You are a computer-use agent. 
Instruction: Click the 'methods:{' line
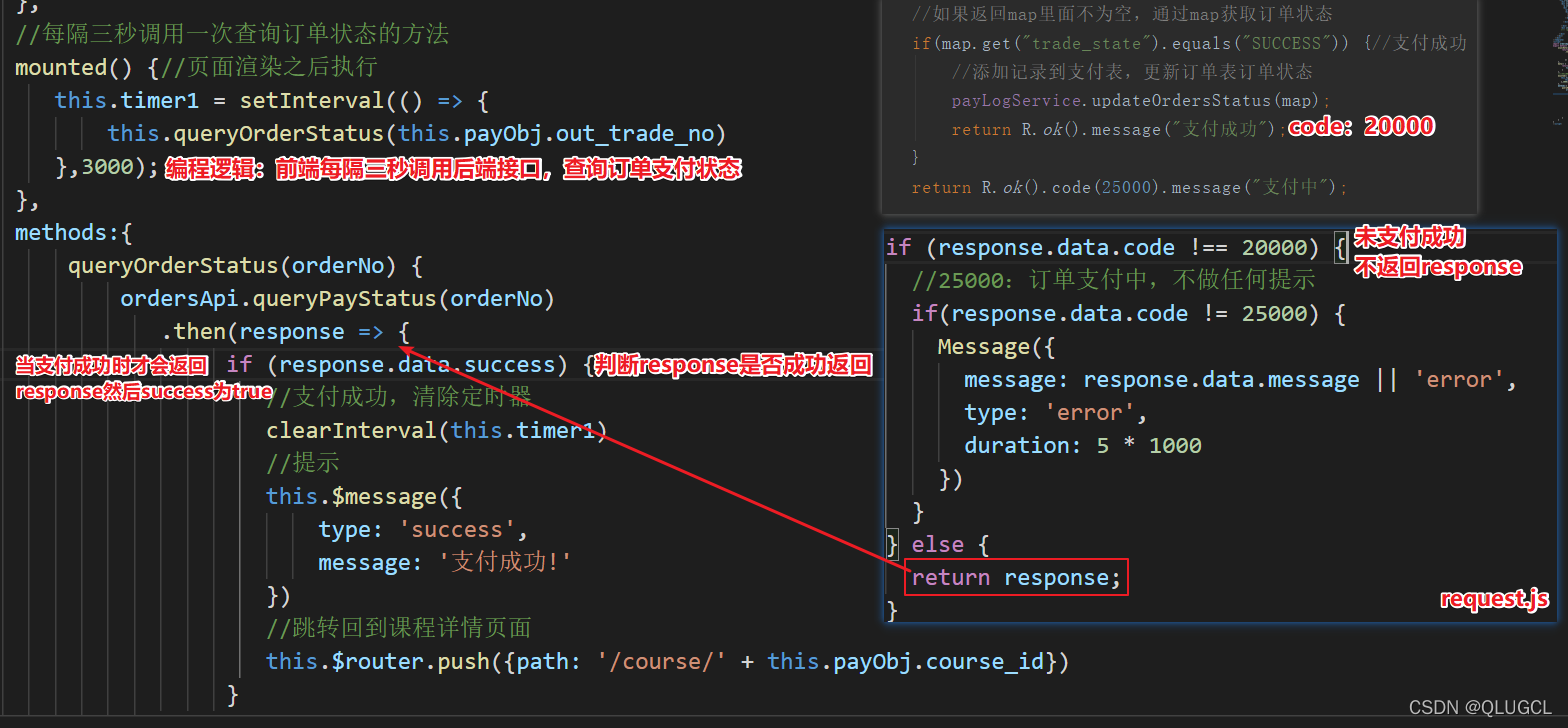pos(74,232)
